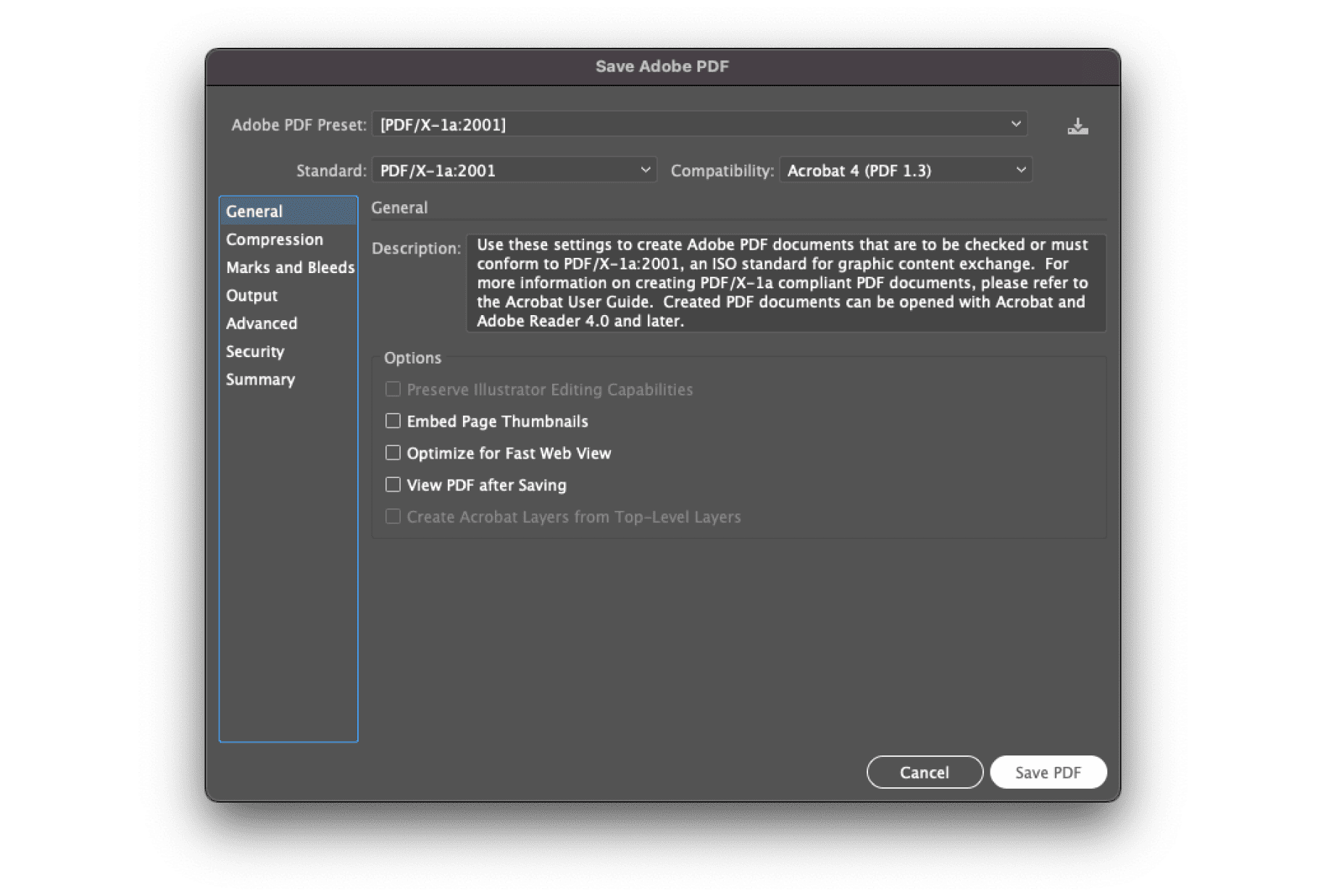Click the save preset download icon
1326x896 pixels.
click(x=1077, y=126)
